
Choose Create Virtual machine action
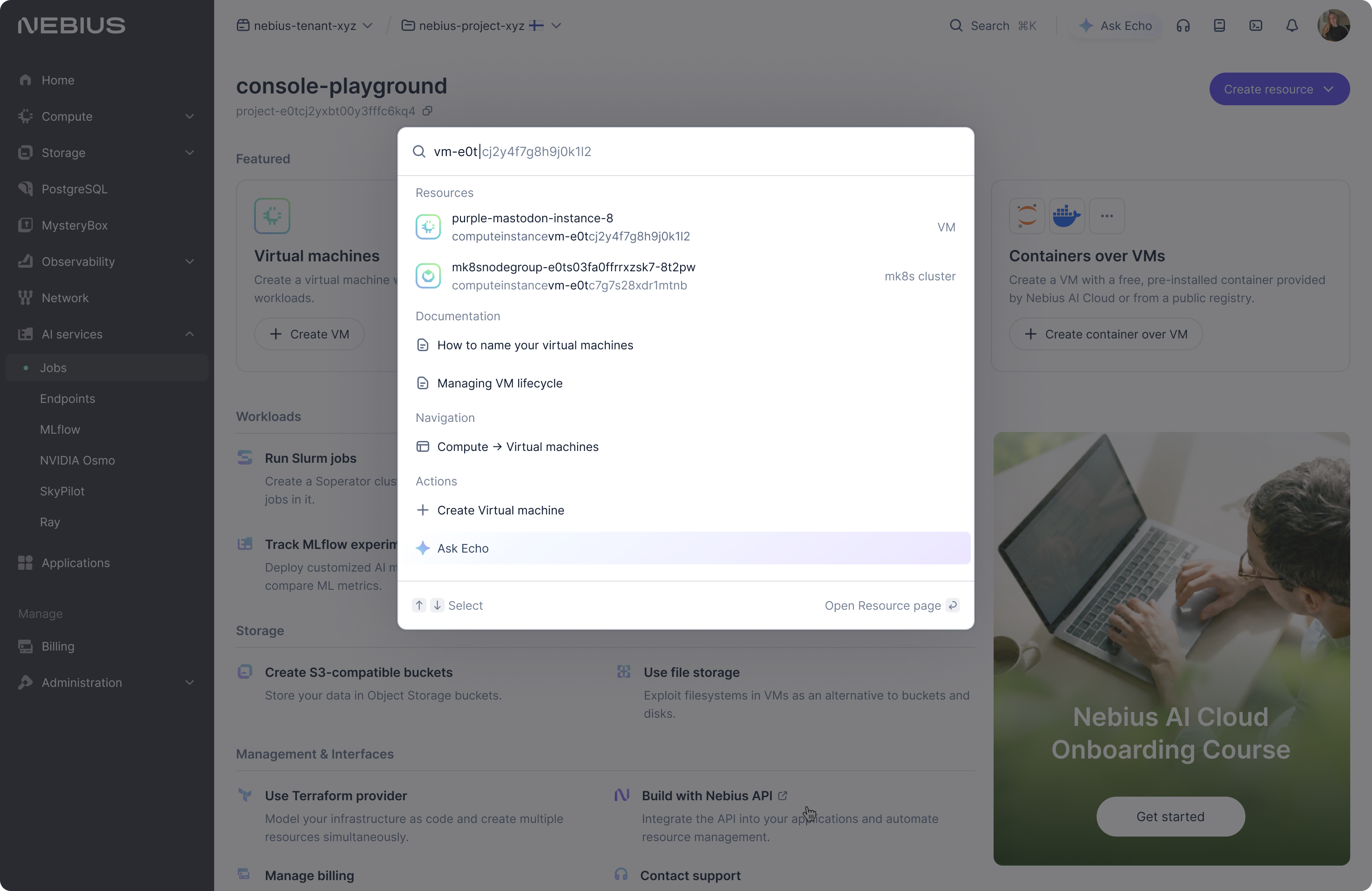point(686,510)
